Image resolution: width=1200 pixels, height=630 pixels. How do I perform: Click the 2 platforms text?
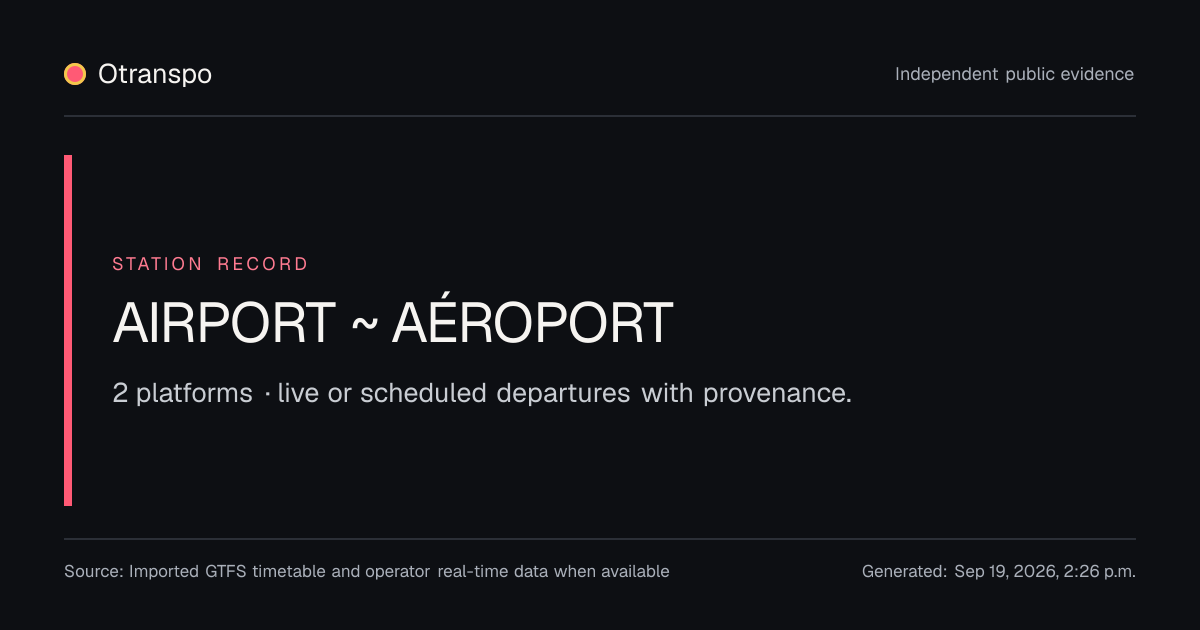coord(183,393)
